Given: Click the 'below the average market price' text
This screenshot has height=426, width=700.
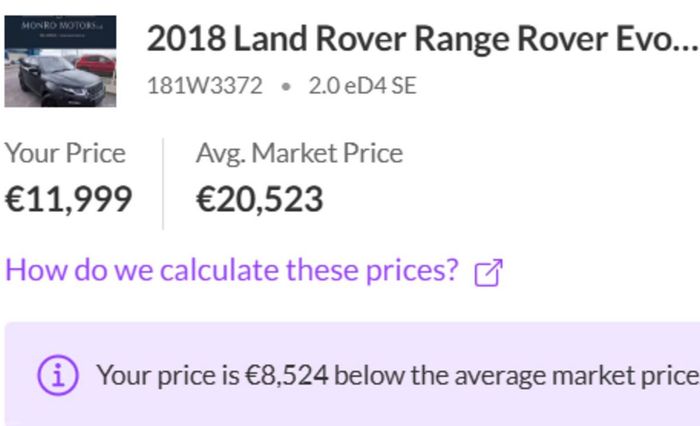Looking at the screenshot, I should click(517, 376).
